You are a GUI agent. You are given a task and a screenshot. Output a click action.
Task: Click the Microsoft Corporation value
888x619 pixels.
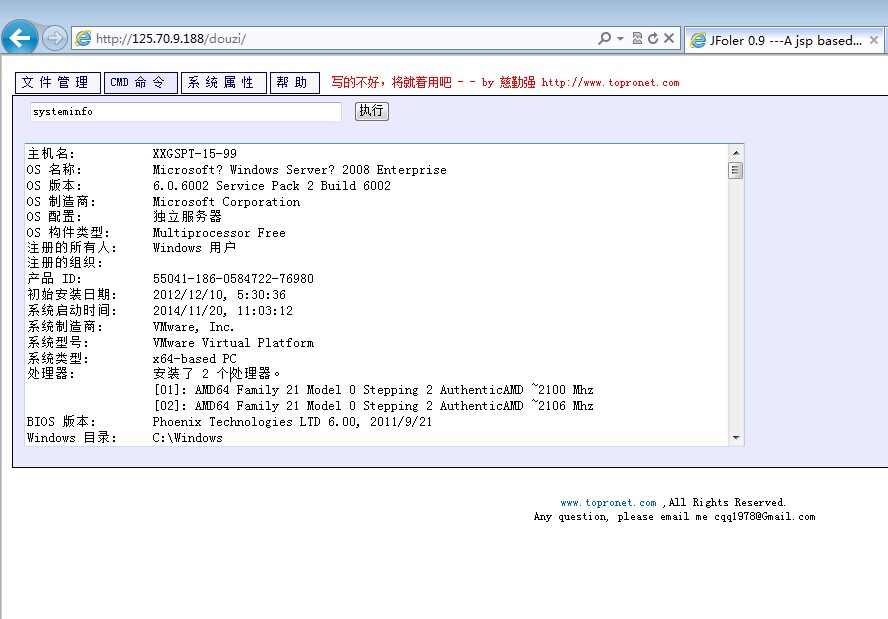pyautogui.click(x=226, y=202)
